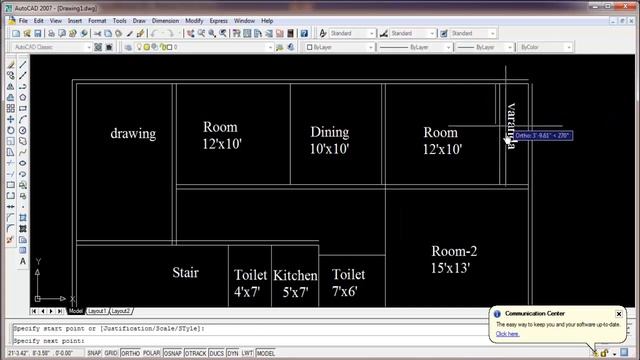The width and height of the screenshot is (640, 360).
Task: Click the toolbar lock icon in status tray
Action: (x=604, y=353)
